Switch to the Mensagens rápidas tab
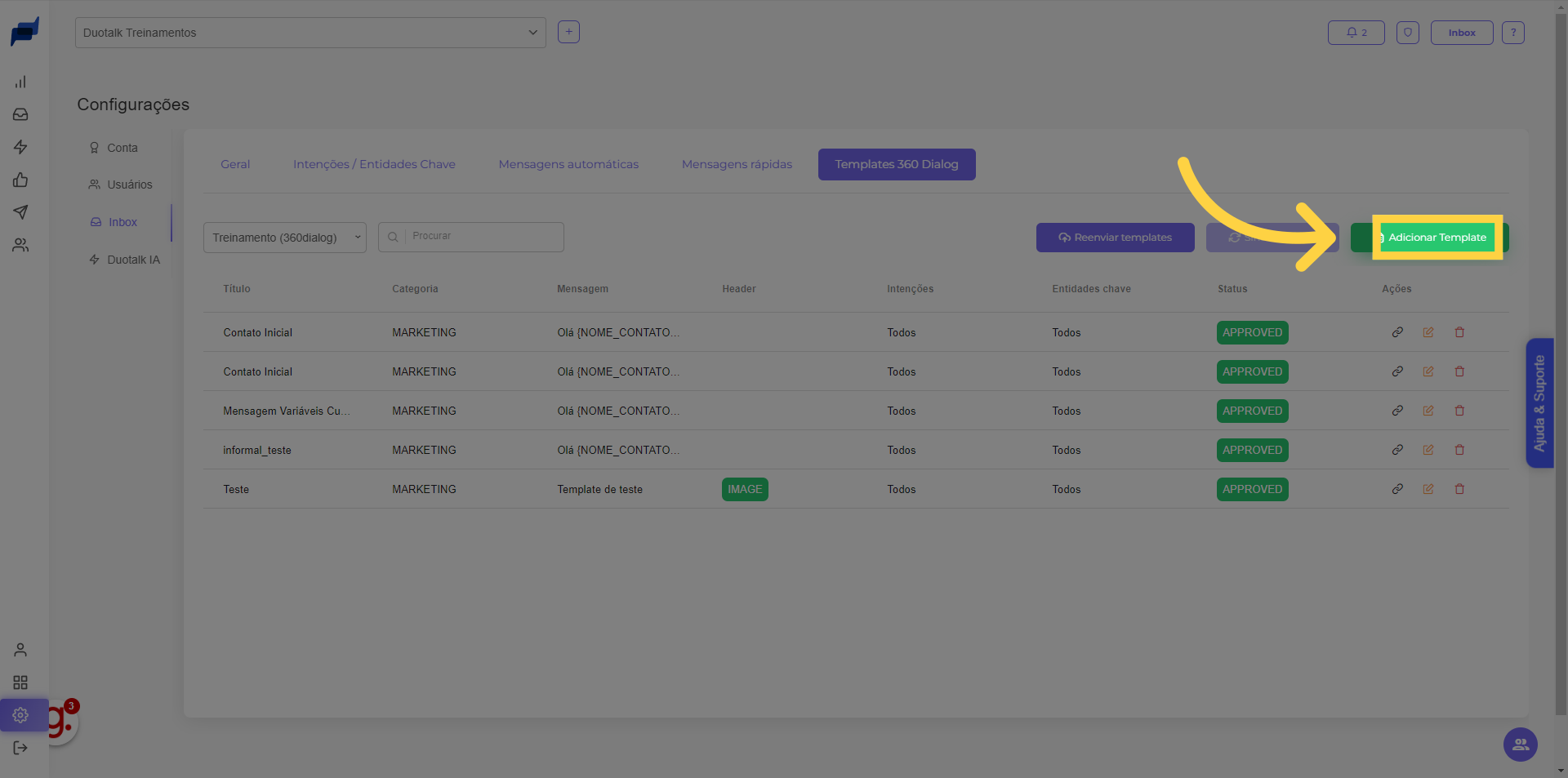Image resolution: width=1568 pixels, height=778 pixels. click(x=737, y=164)
